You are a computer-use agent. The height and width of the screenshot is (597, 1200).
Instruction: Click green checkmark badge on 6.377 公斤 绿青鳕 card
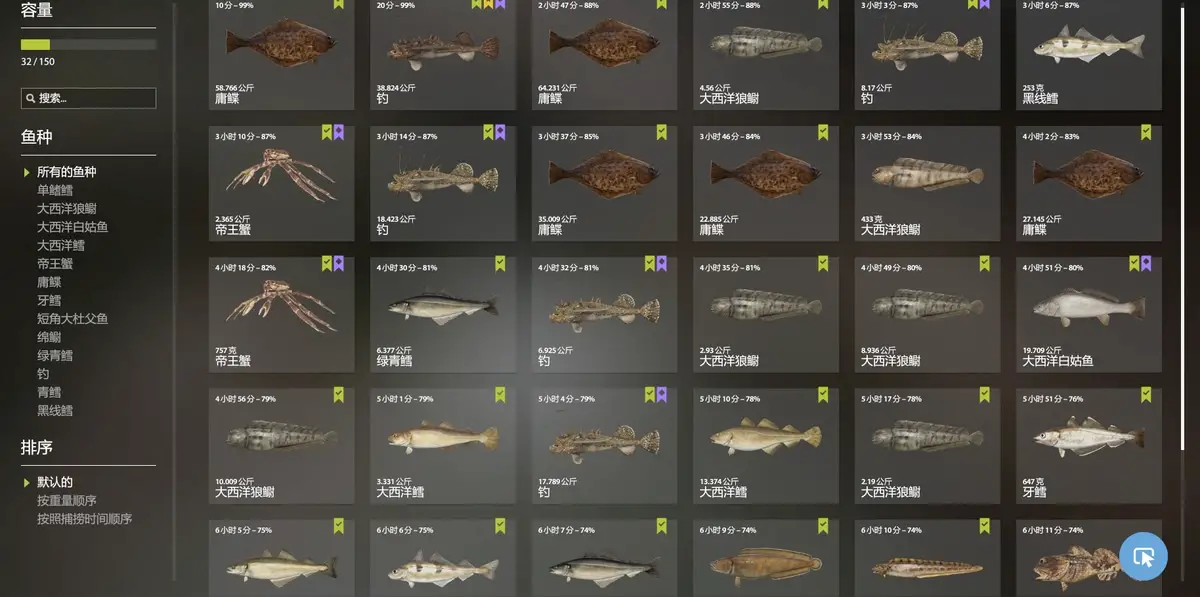[500, 263]
